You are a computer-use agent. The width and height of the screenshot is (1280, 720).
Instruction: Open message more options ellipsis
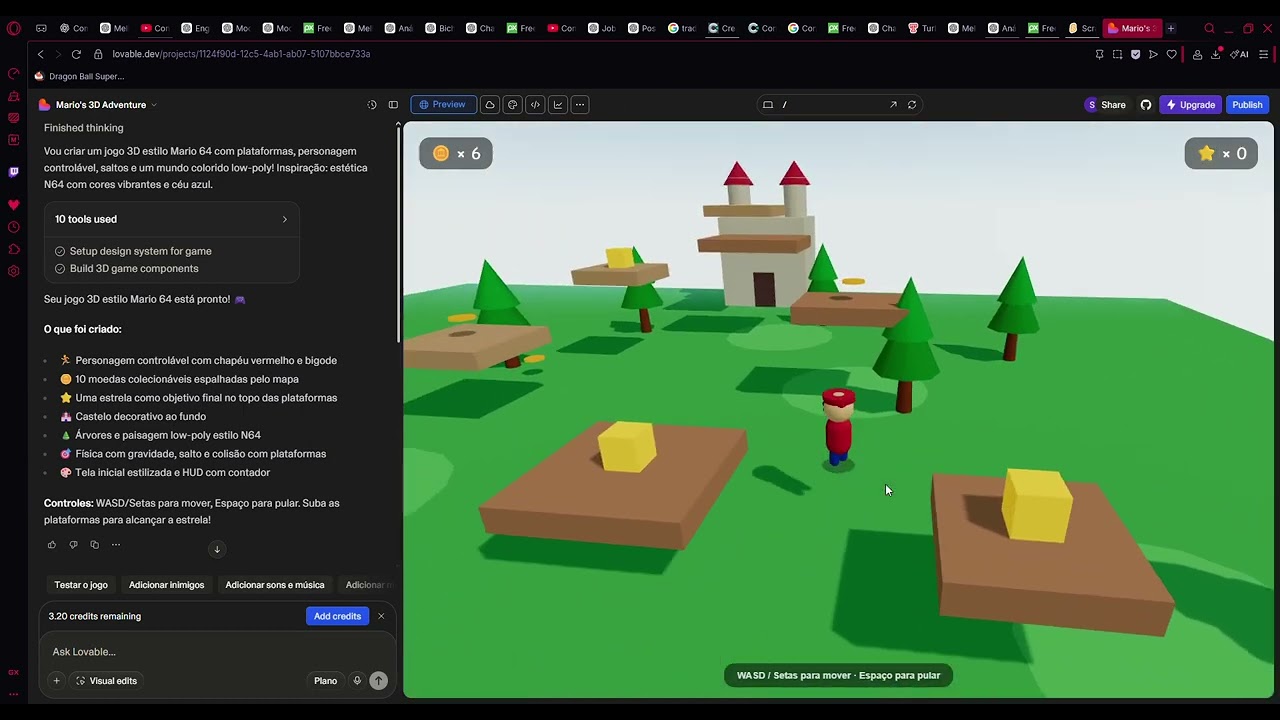click(x=116, y=545)
